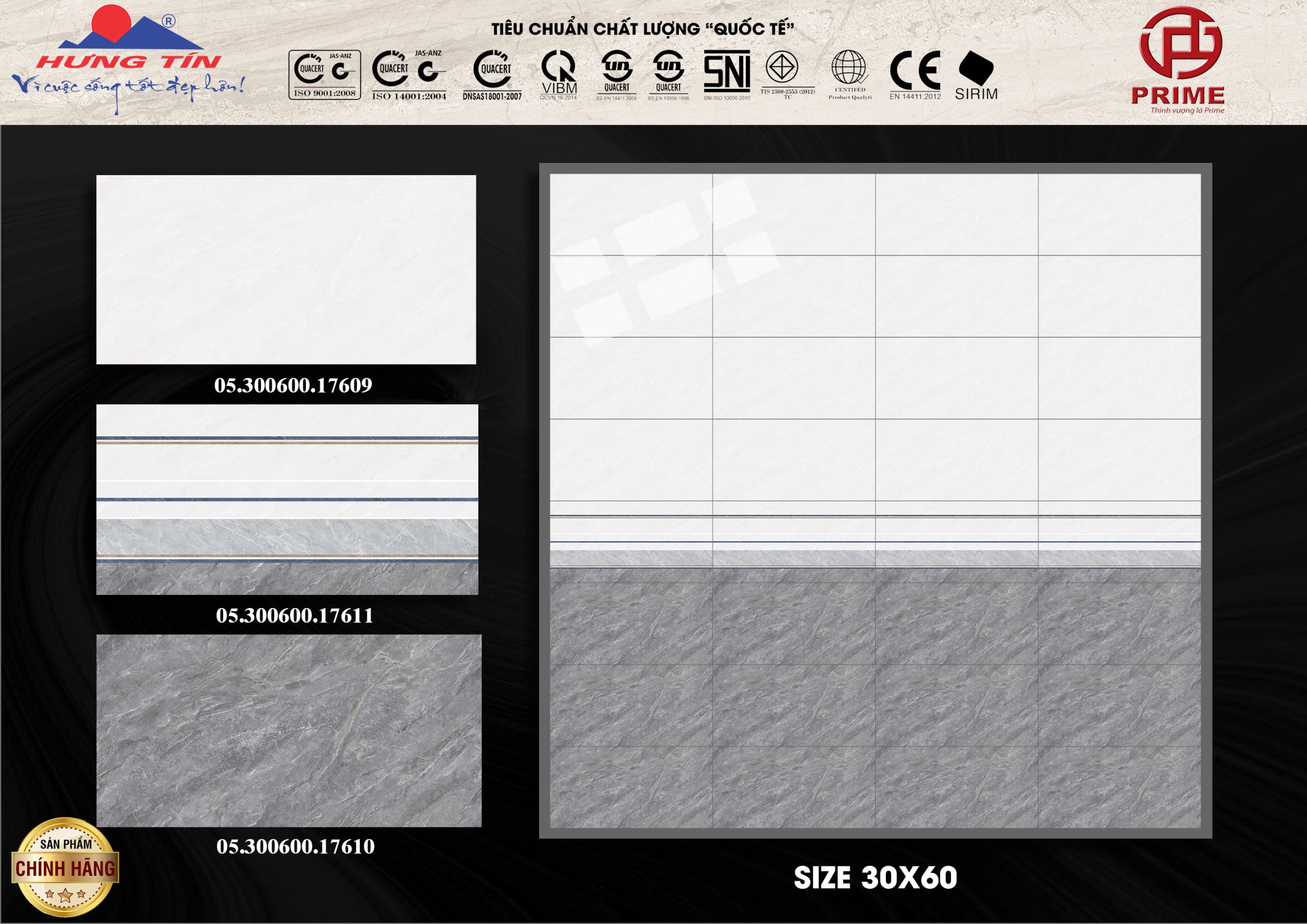This screenshot has height=924, width=1307.
Task: Click the Sản Phẩm Chính Hãng gold badge
Action: coord(65,866)
